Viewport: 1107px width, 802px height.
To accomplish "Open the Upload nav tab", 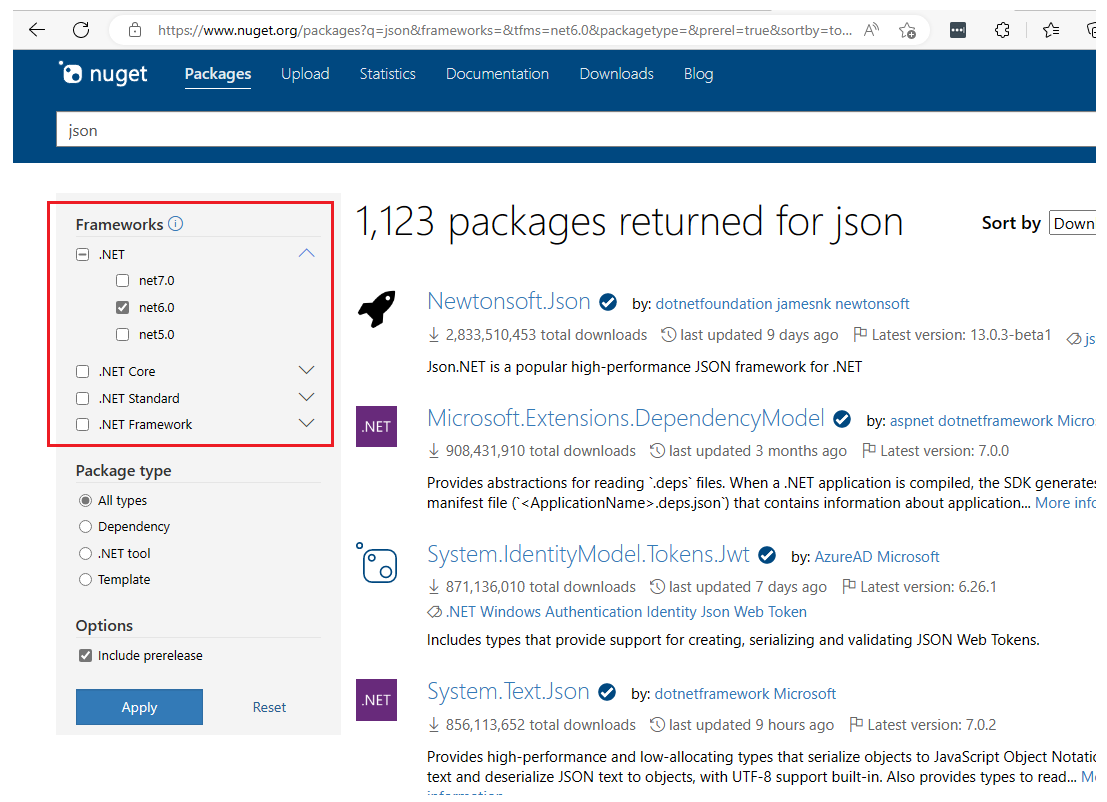I will [x=305, y=73].
